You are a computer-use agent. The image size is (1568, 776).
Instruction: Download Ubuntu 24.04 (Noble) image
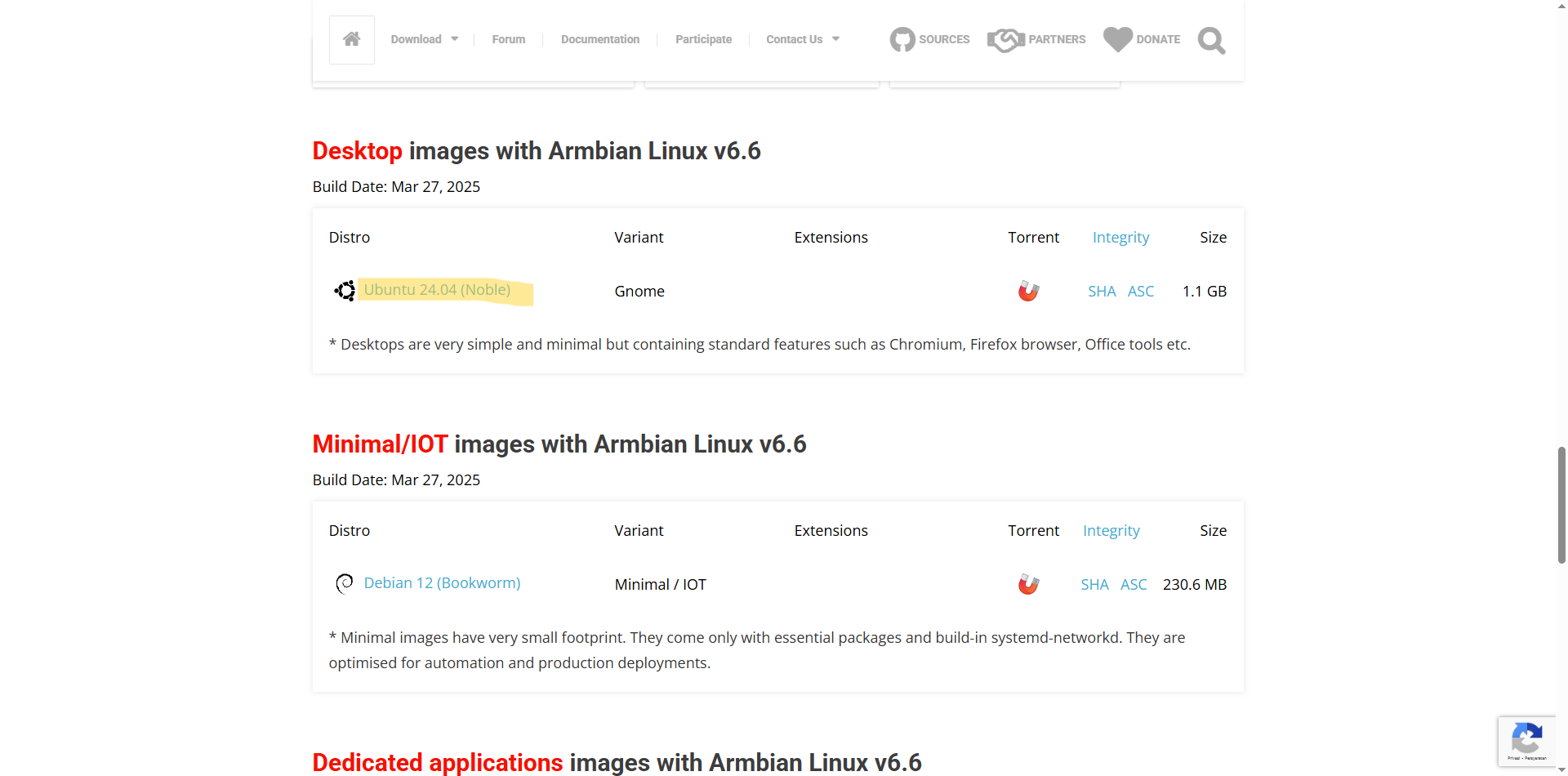pyautogui.click(x=437, y=290)
